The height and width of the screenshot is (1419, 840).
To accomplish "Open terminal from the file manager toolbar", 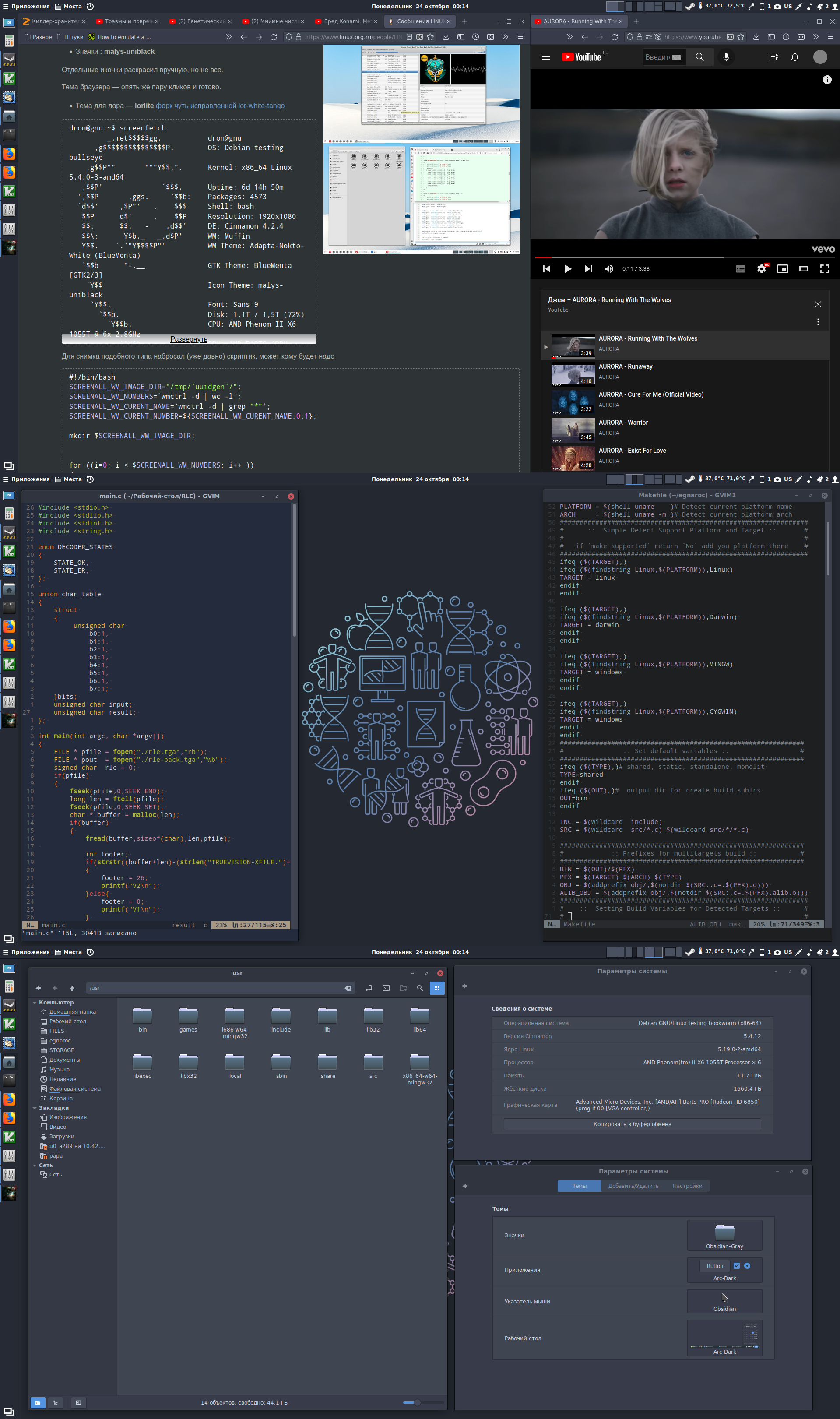I will point(386,988).
